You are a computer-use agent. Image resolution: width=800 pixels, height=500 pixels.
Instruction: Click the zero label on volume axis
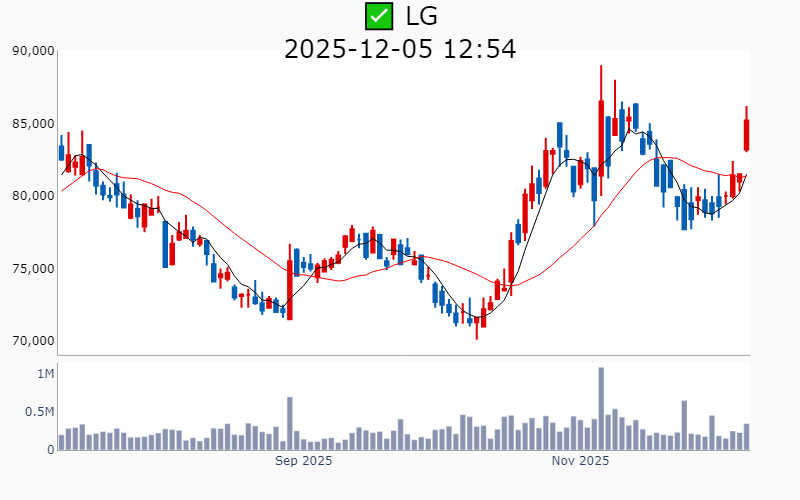tap(51, 450)
